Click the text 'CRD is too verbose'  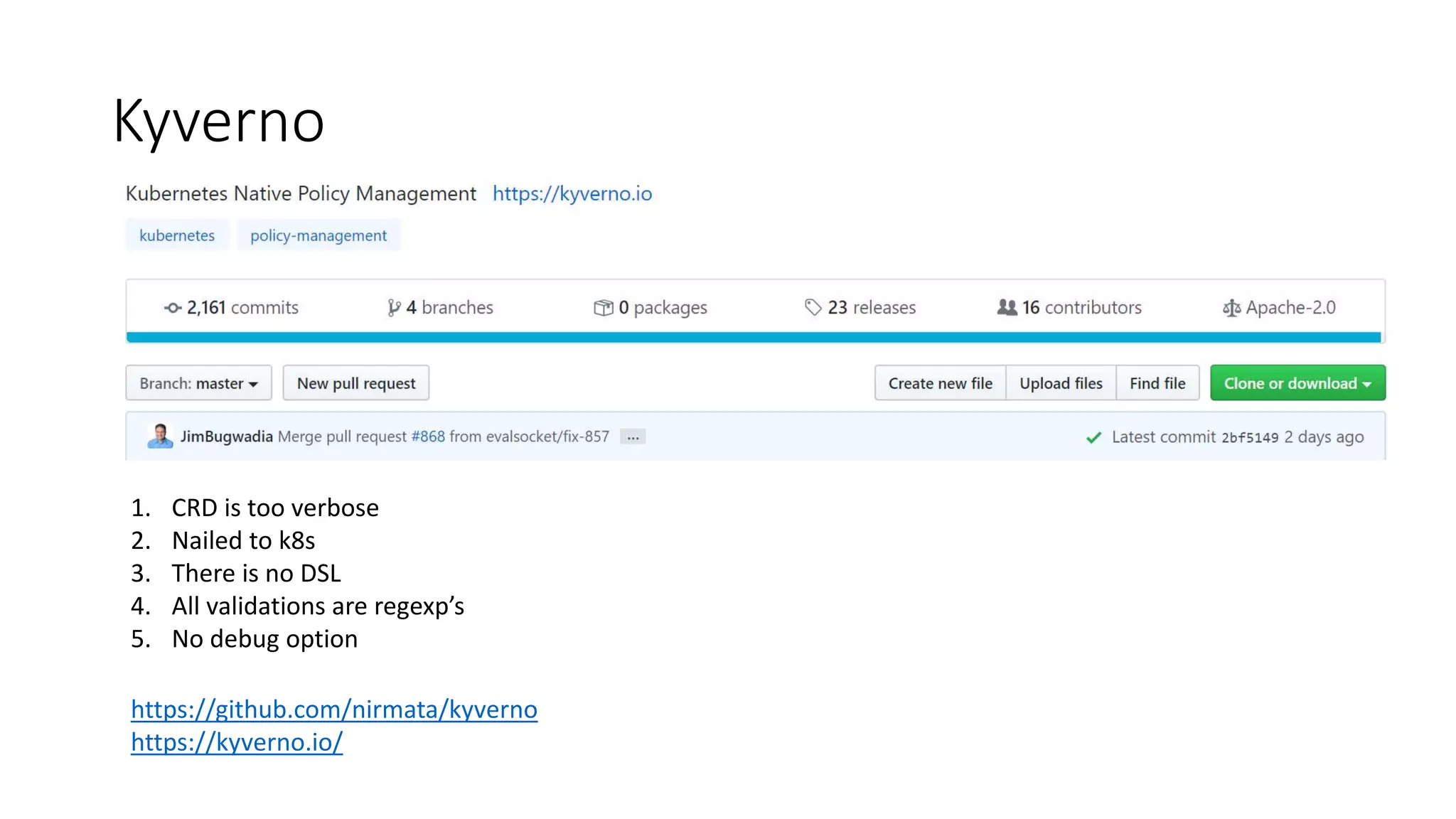[275, 508]
